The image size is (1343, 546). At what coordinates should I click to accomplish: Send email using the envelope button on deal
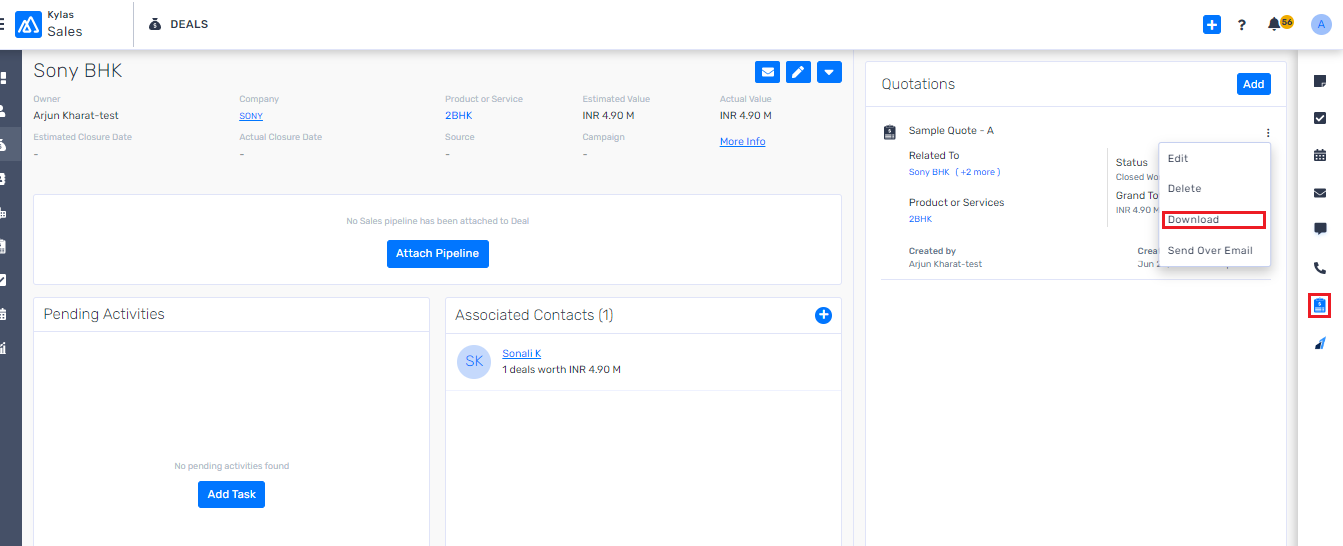point(768,72)
